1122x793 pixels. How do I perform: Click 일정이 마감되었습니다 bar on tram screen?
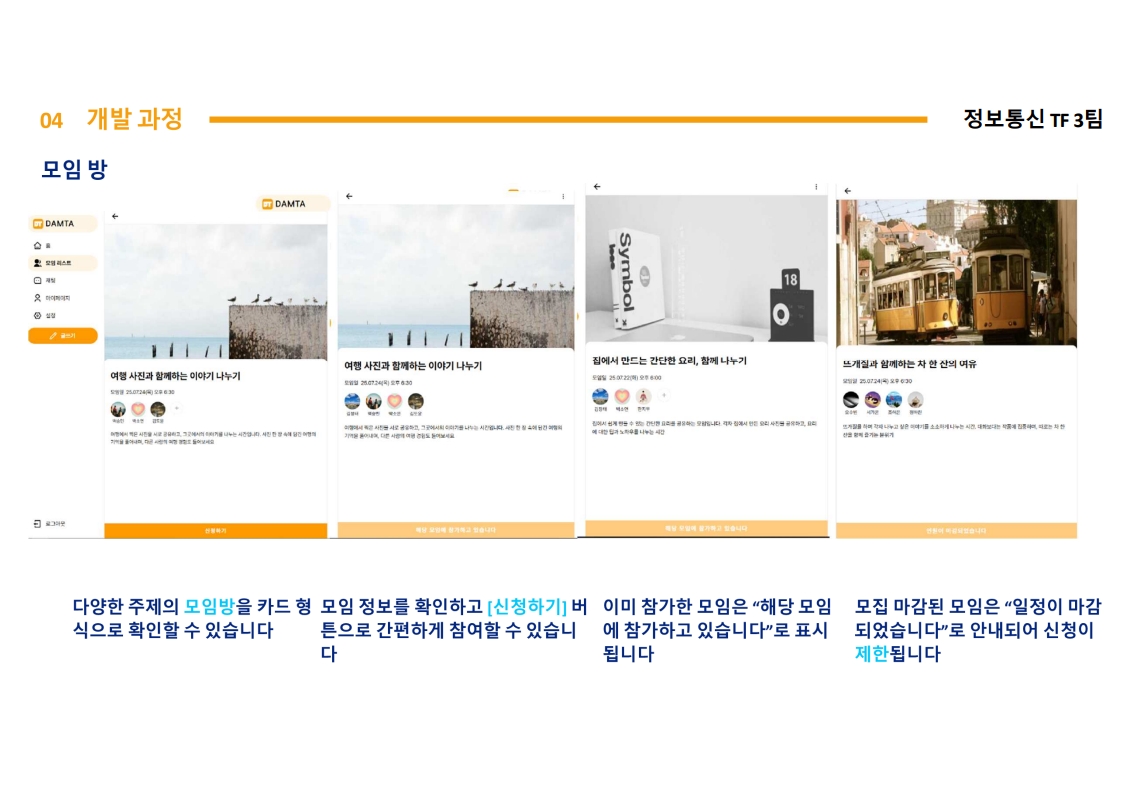[x=956, y=530]
